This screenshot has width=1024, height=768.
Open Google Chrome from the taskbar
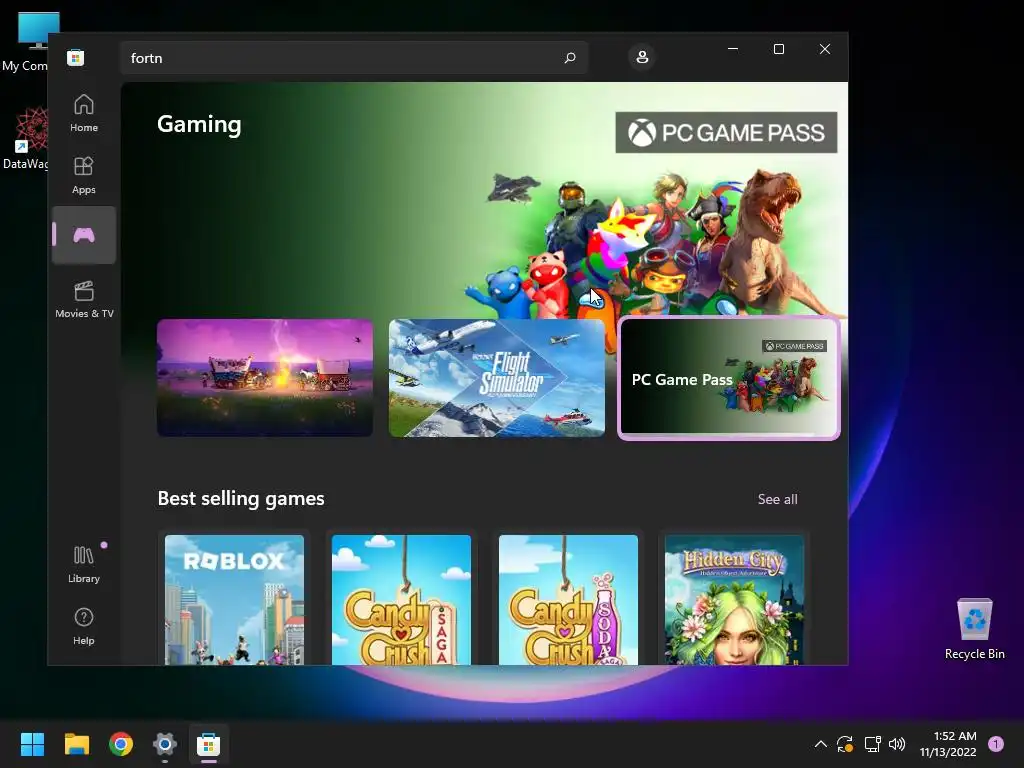121,744
